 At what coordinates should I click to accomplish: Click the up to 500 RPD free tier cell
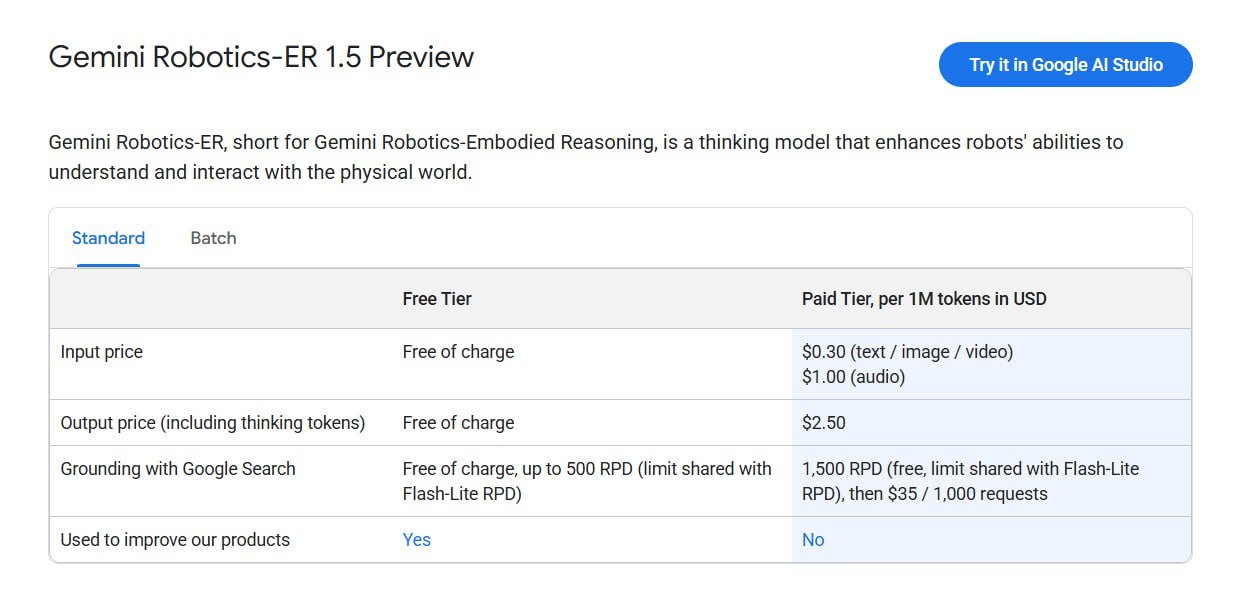587,481
